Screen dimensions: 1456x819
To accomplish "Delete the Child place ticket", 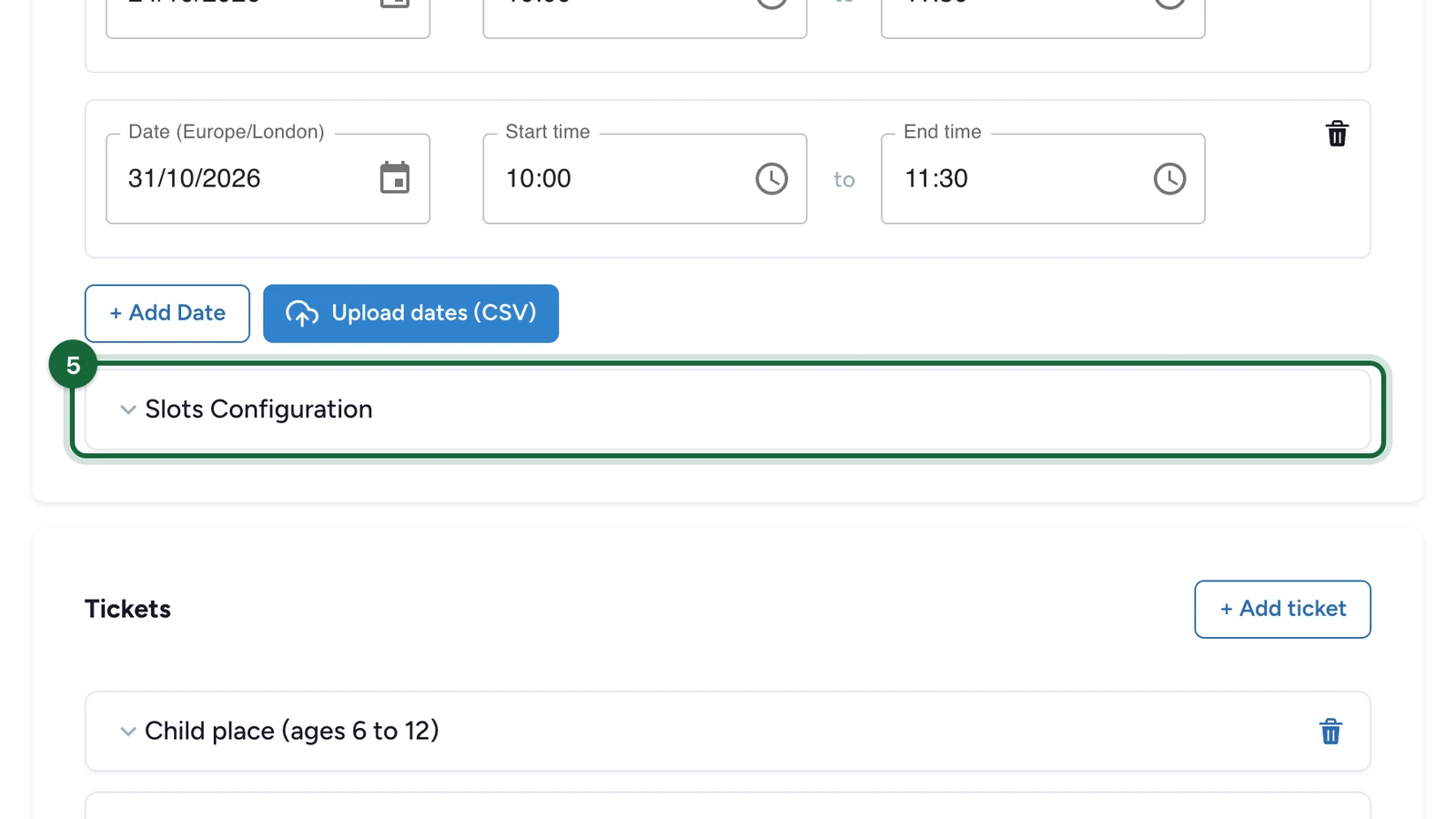I will [x=1330, y=732].
